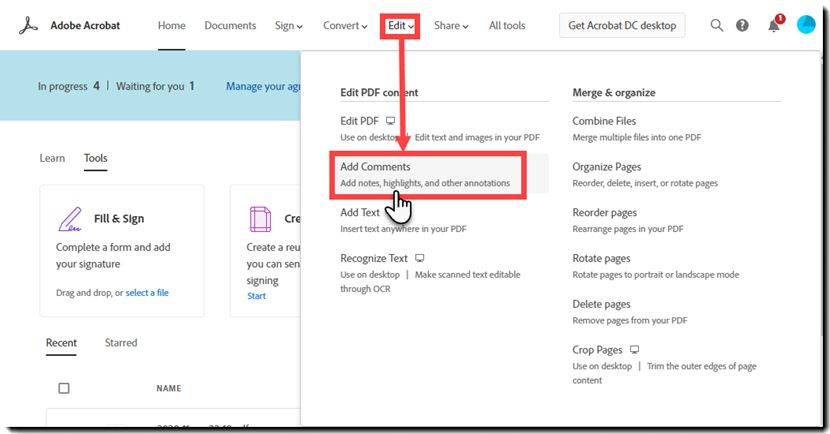Expand the Convert dropdown menu
This screenshot has width=830, height=434.
(x=345, y=25)
